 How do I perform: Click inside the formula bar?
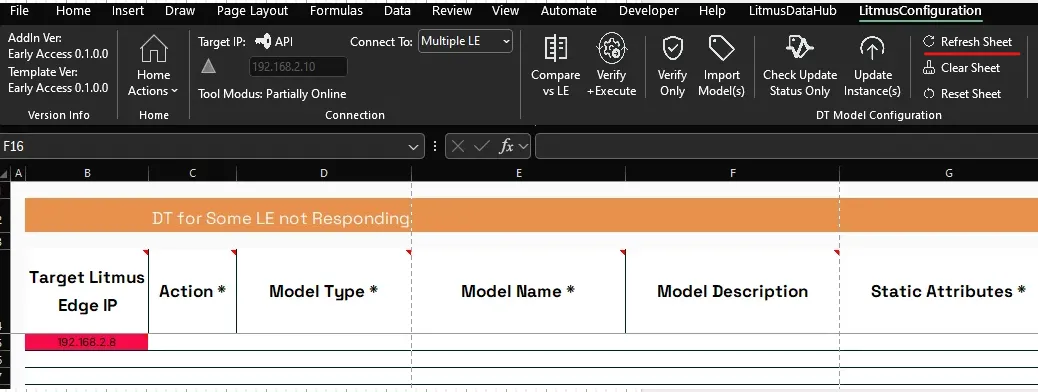coord(786,146)
